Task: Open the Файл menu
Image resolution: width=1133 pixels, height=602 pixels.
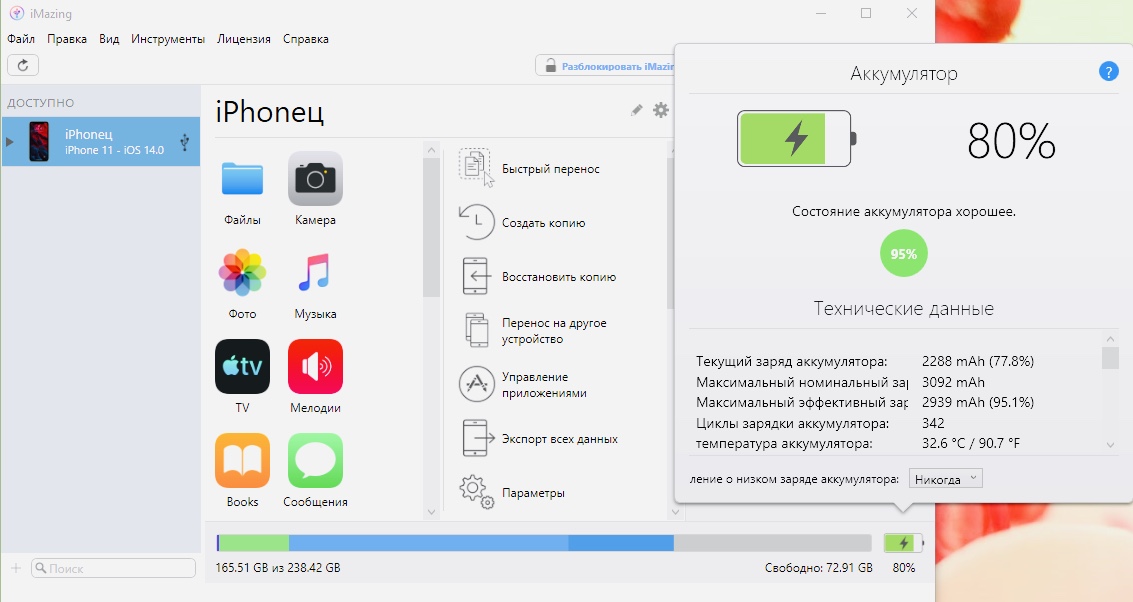Action: [21, 39]
